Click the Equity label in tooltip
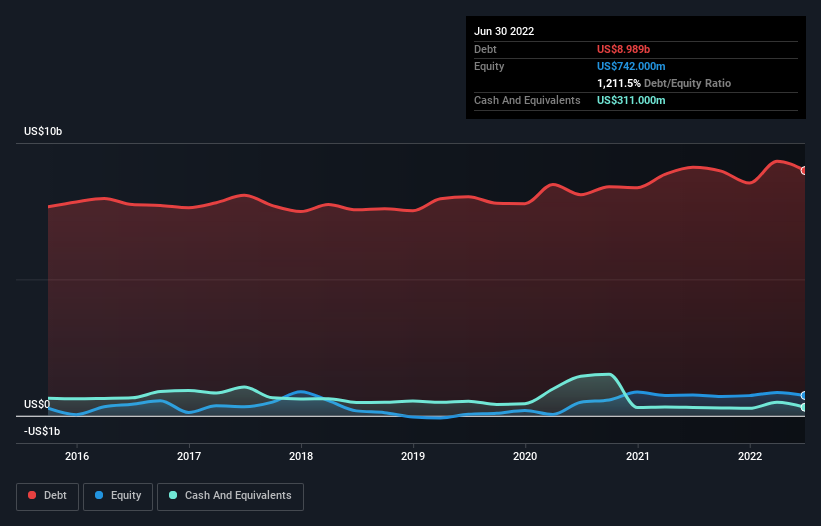The height and width of the screenshot is (526, 821). coord(489,66)
